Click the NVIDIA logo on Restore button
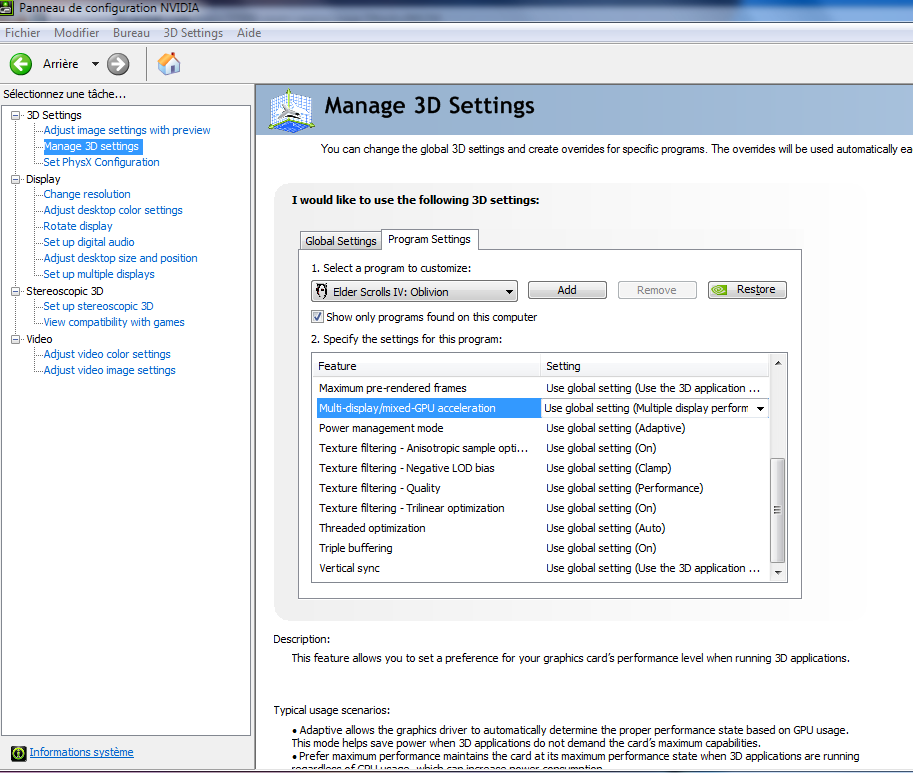The height and width of the screenshot is (773, 913). click(x=721, y=290)
